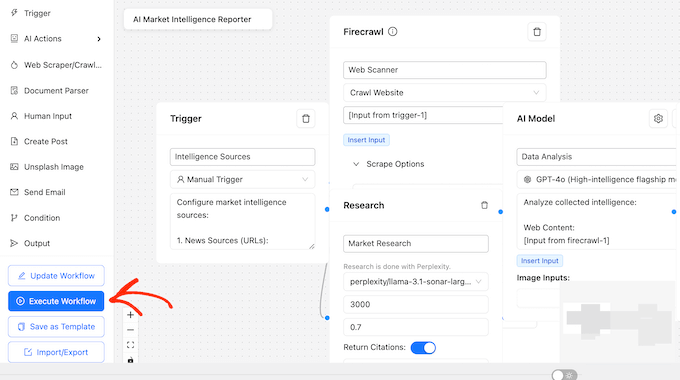Add a Condition node from the sidebar
Image resolution: width=680 pixels, height=380 pixels.
coord(35,218)
